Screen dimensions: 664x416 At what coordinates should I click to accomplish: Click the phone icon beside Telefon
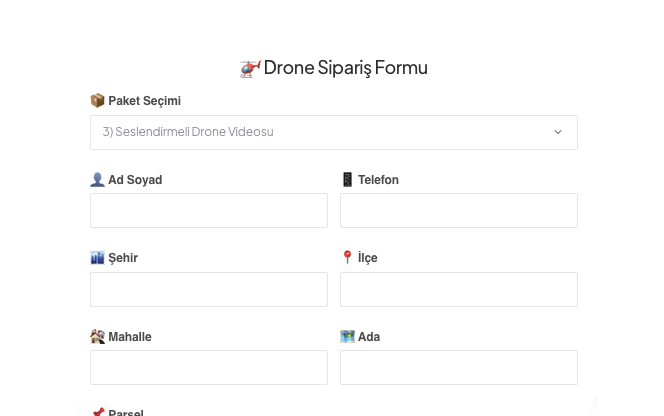coord(347,180)
